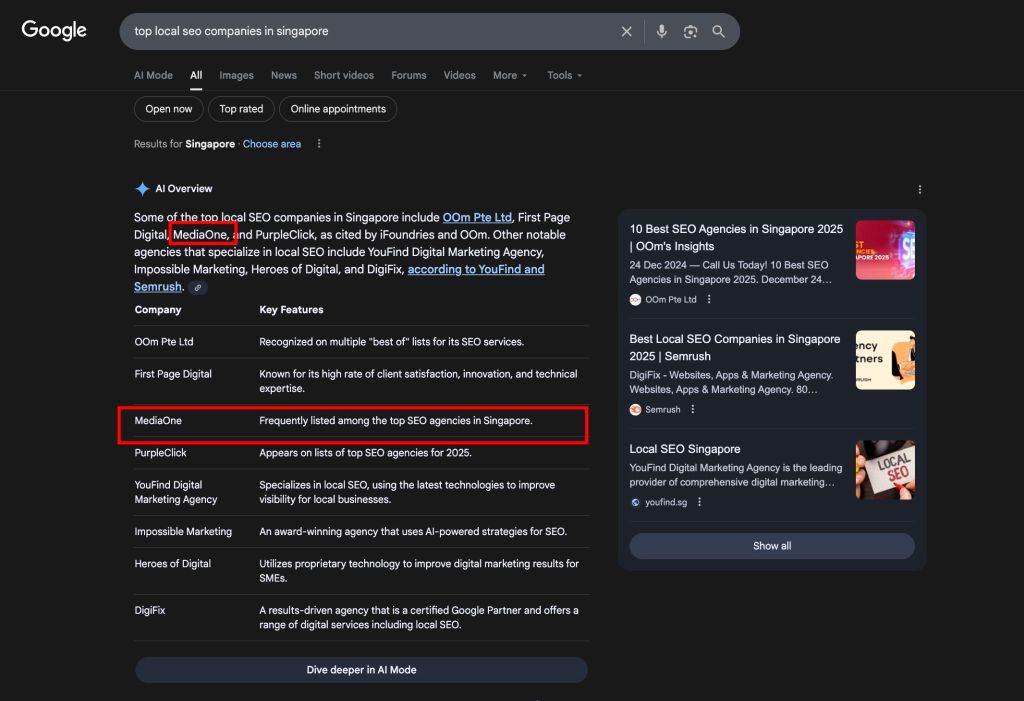Open three-dot menu beside OOm Pte Ltd source

coord(709,299)
